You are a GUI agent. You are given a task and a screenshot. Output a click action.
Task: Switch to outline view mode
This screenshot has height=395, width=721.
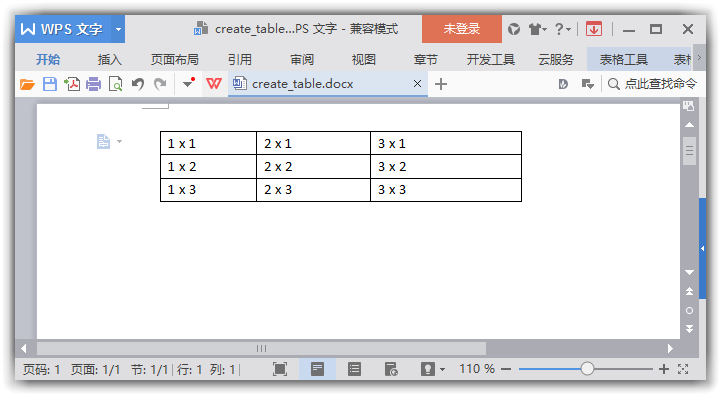(x=354, y=369)
